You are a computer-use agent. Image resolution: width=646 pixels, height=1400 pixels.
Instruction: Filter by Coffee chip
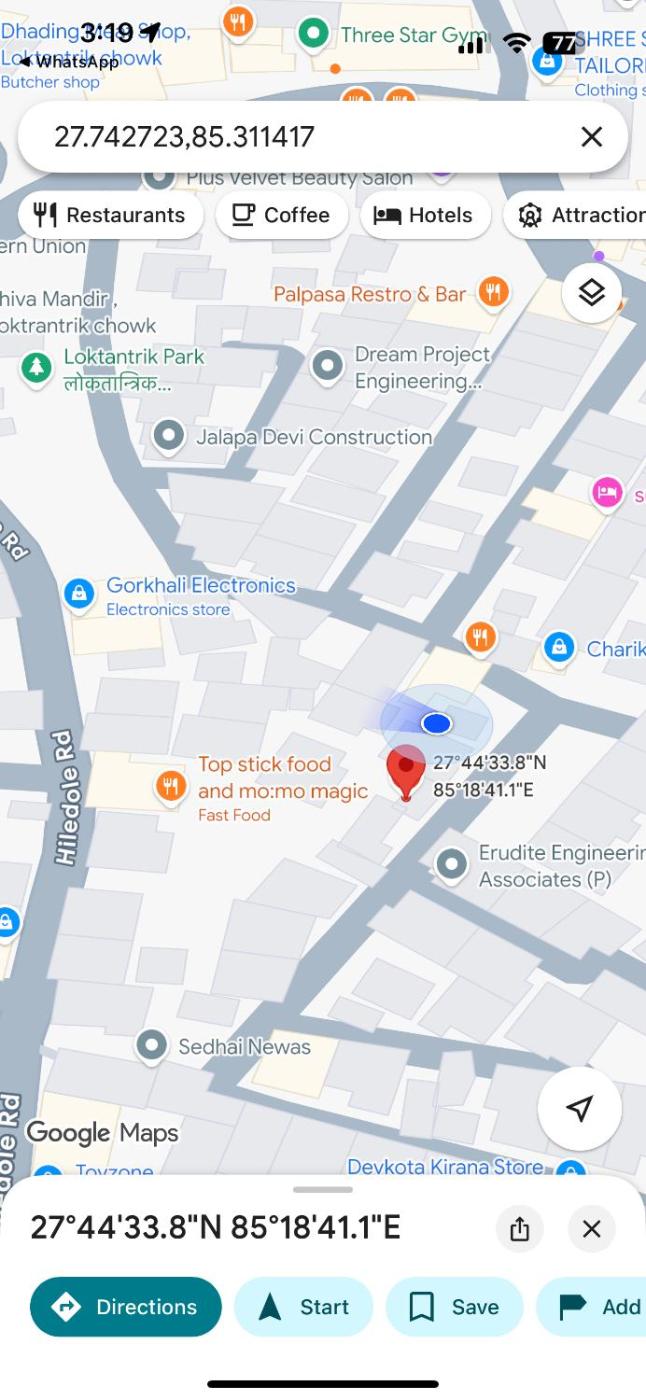tap(281, 215)
